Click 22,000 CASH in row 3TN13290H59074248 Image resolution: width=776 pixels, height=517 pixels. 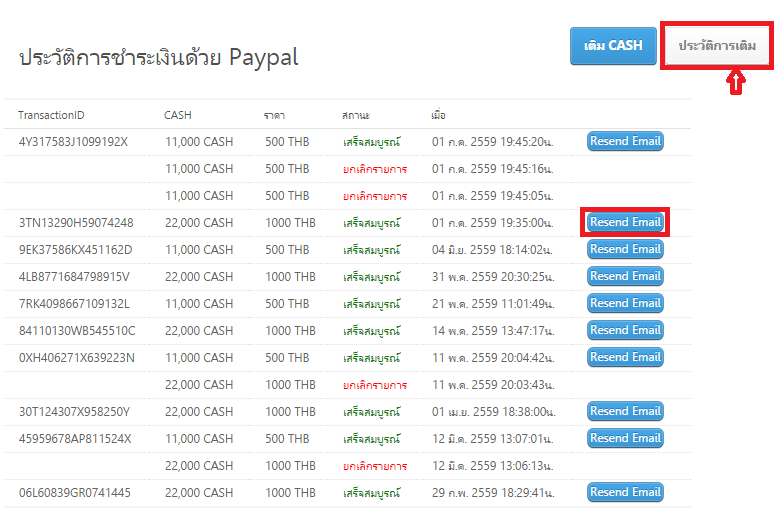point(199,223)
